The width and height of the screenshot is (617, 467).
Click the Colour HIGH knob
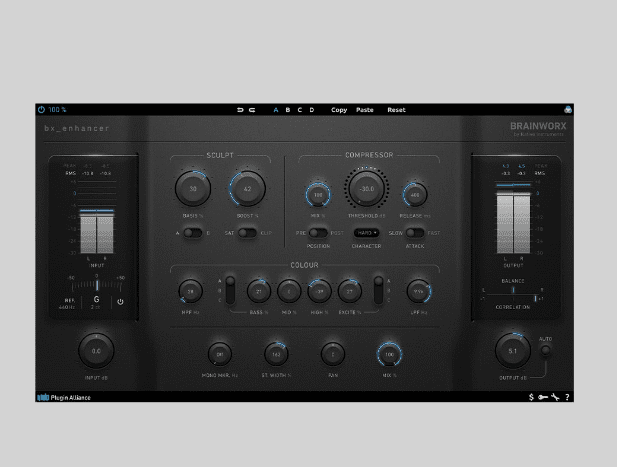coord(319,291)
